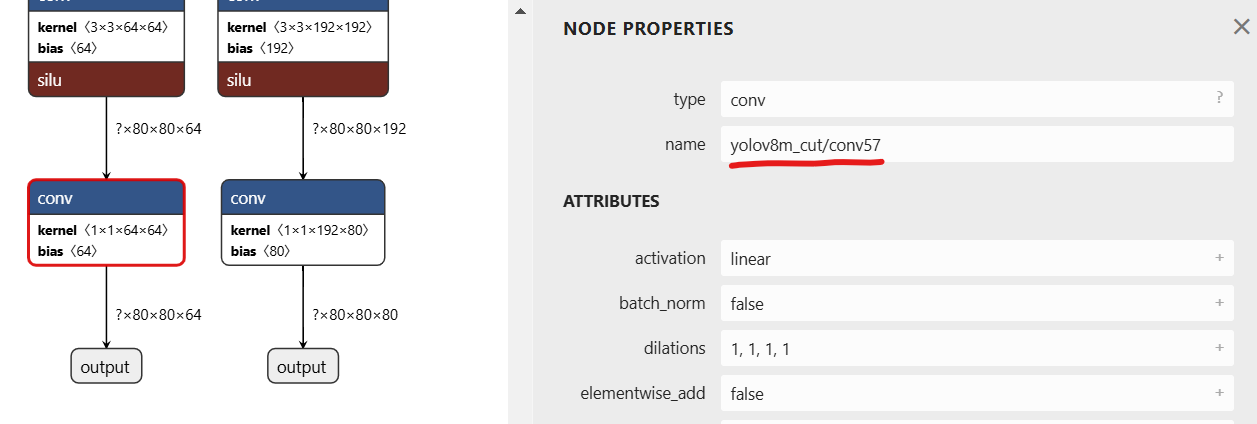Click the kernel 3×3×192×192 row

(302, 28)
